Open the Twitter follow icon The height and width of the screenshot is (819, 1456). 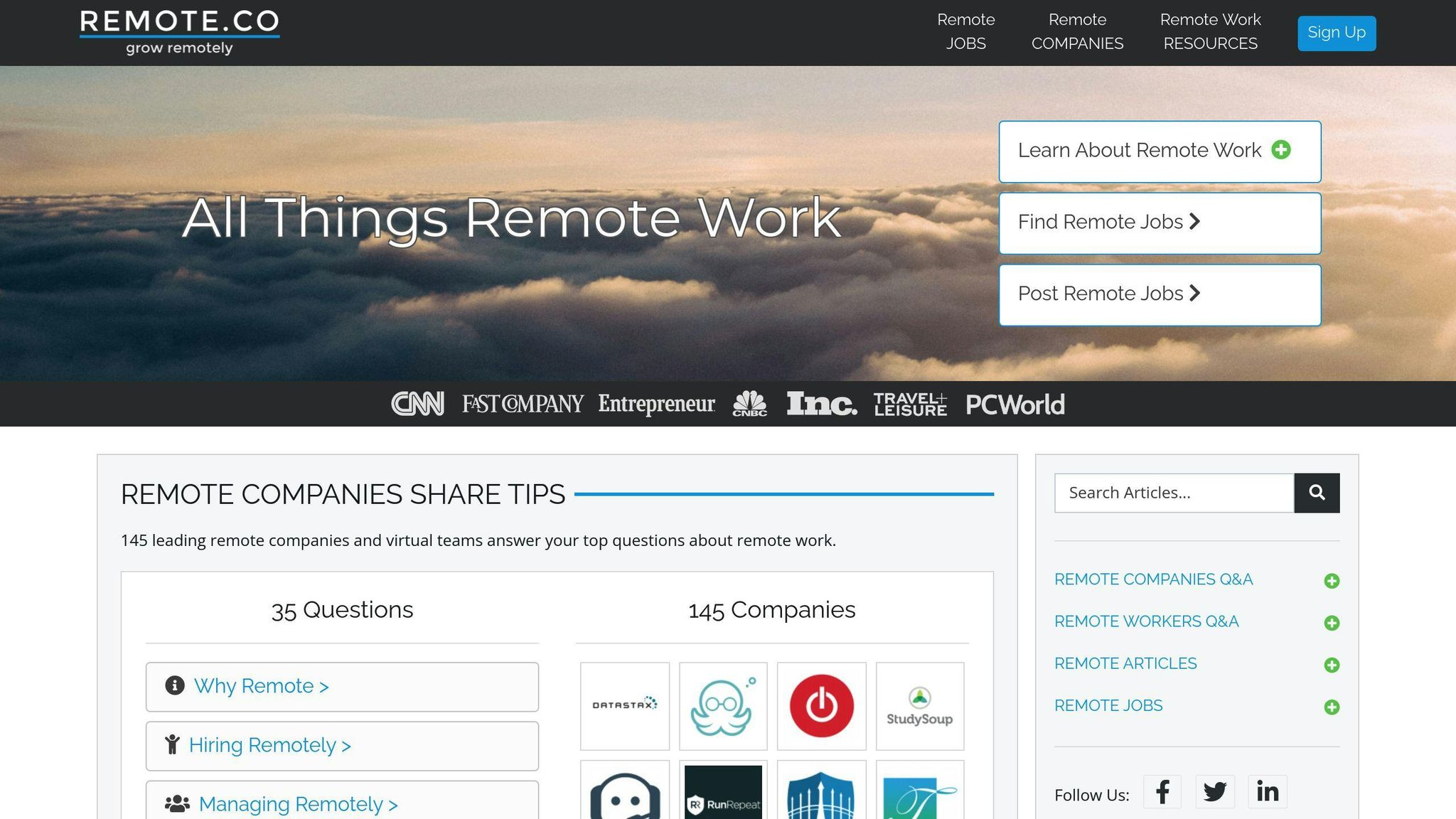(1215, 791)
